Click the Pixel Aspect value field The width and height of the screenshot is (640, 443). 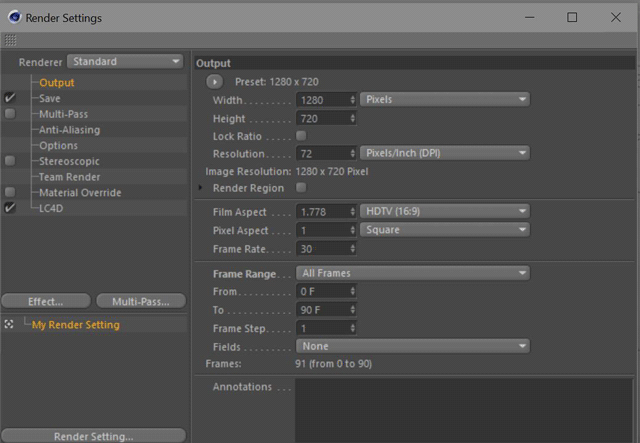coord(322,230)
